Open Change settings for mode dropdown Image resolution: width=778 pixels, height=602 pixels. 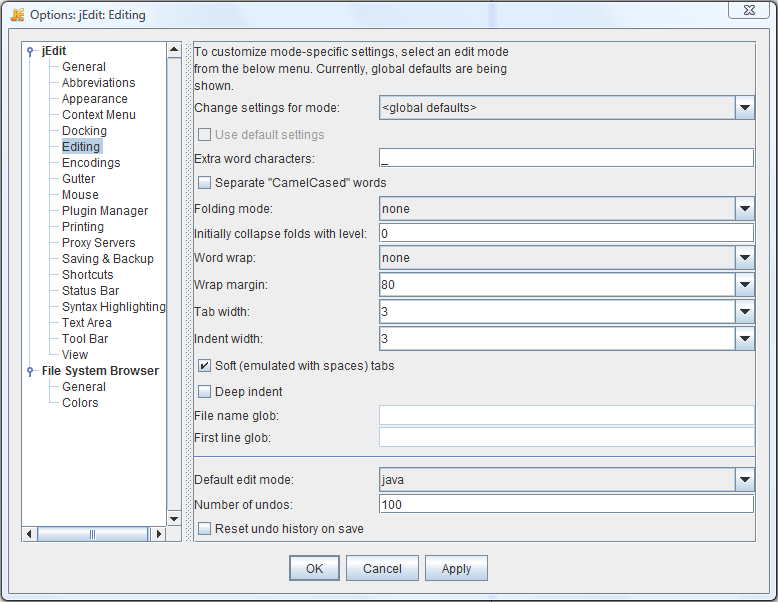point(567,108)
